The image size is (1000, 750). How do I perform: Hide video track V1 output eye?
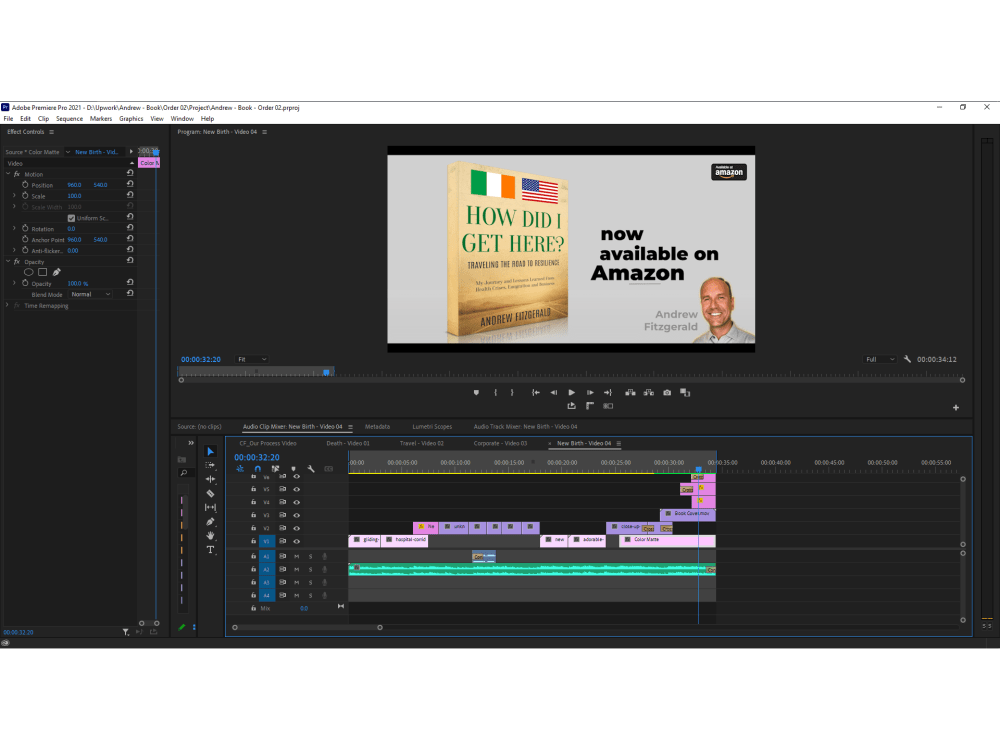point(297,541)
